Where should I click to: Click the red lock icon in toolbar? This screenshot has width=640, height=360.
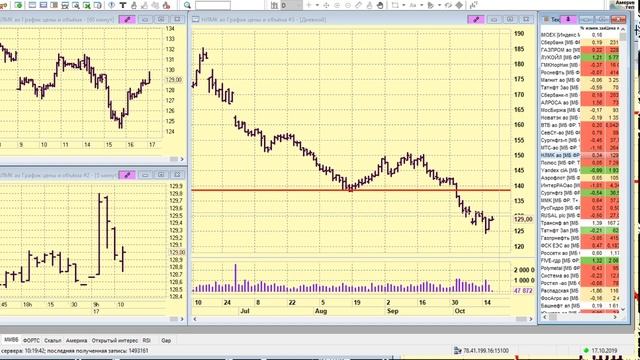click(166, 5)
